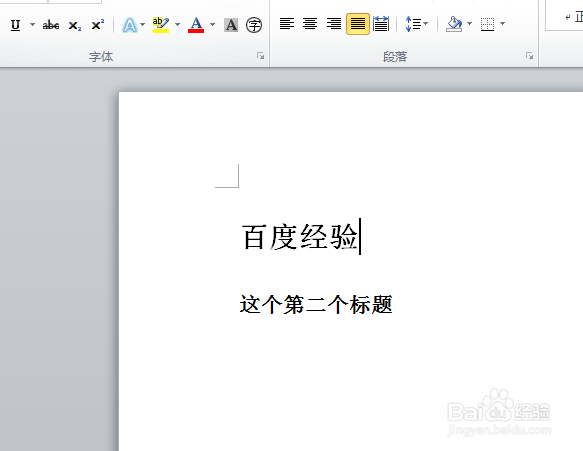The height and width of the screenshot is (451, 583).
Task: Click in title text 百度经验
Action: coord(300,237)
